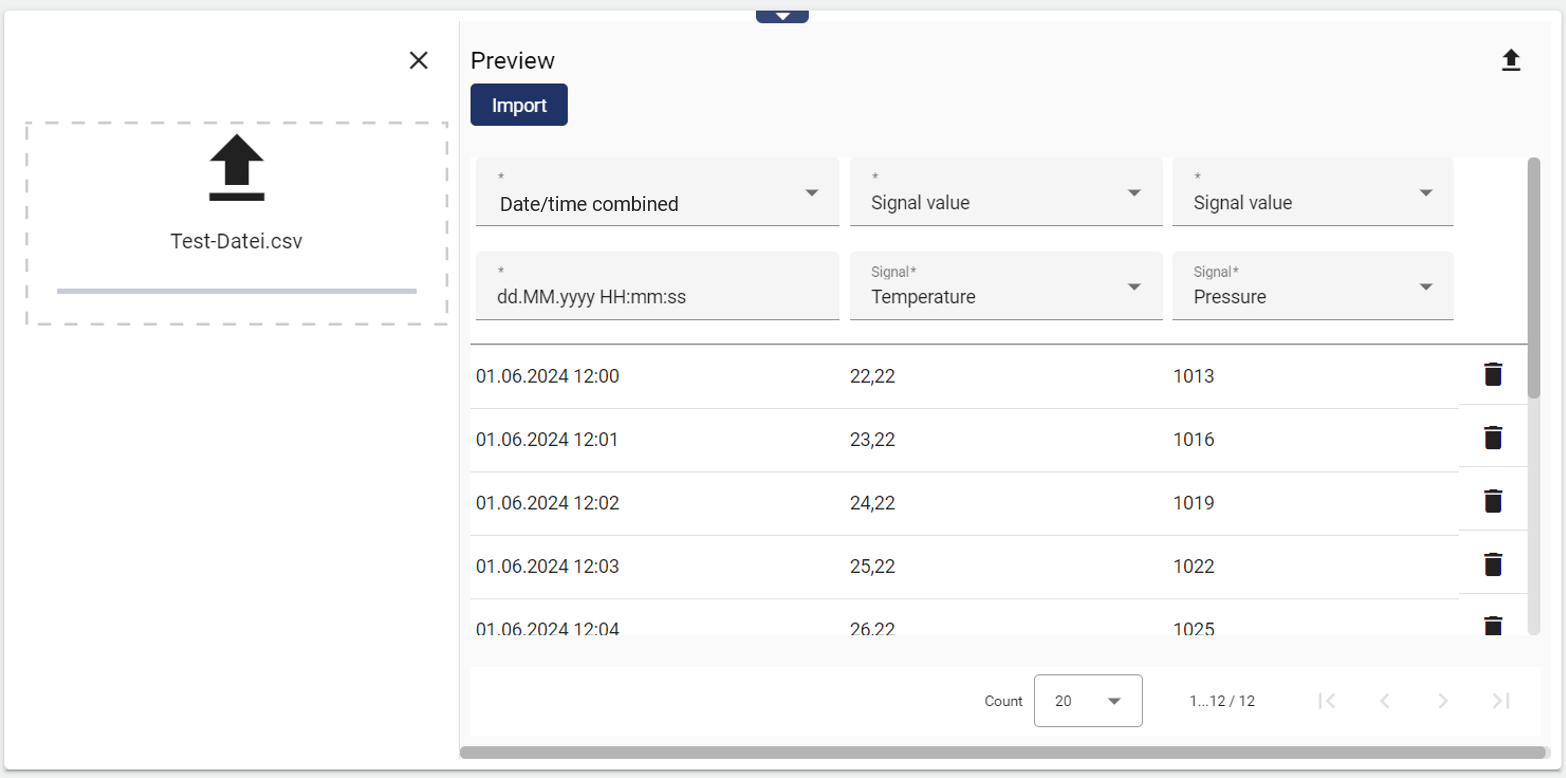Click the upload arrow icon above Test-Datei.csv
The image size is (1566, 778).
237,167
